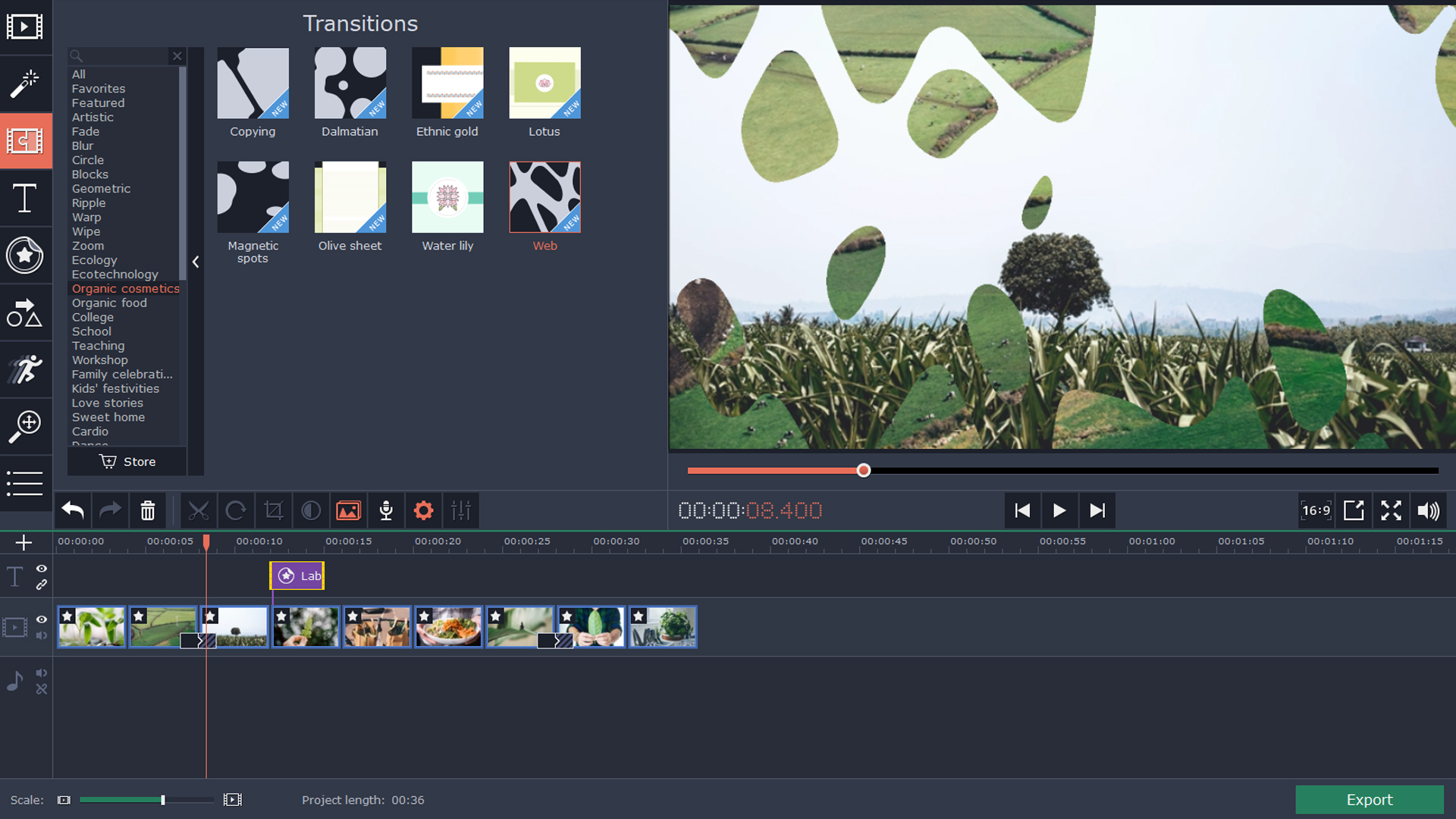Screen dimensions: 1456x819
Task: Open the pan and zoom tool
Action: (x=26, y=426)
